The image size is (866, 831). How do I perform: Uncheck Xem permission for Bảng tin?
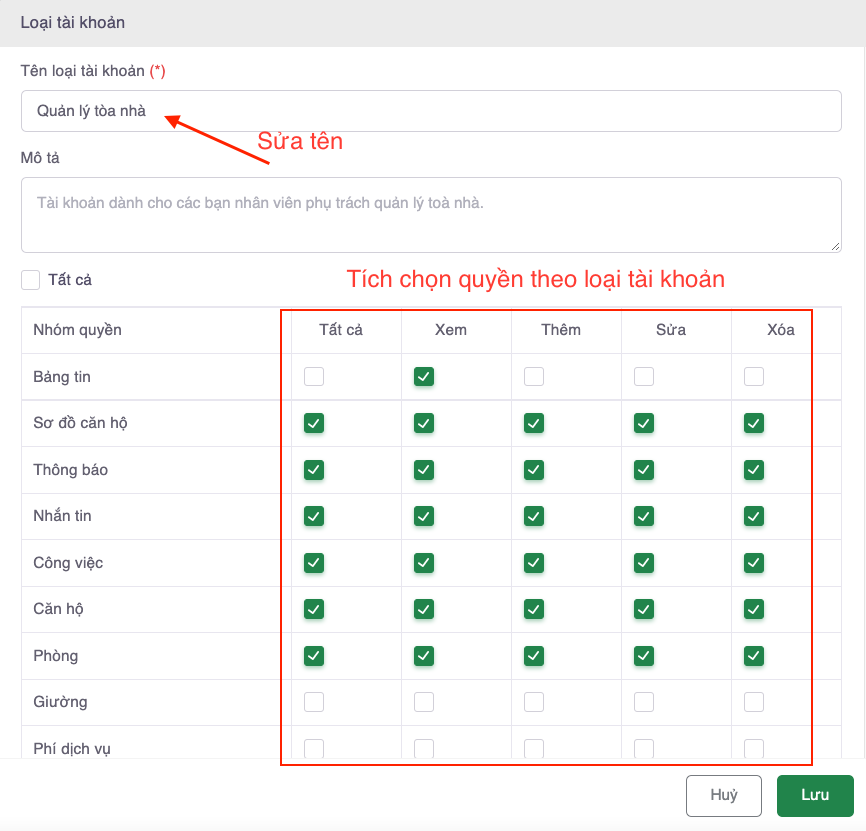click(424, 377)
